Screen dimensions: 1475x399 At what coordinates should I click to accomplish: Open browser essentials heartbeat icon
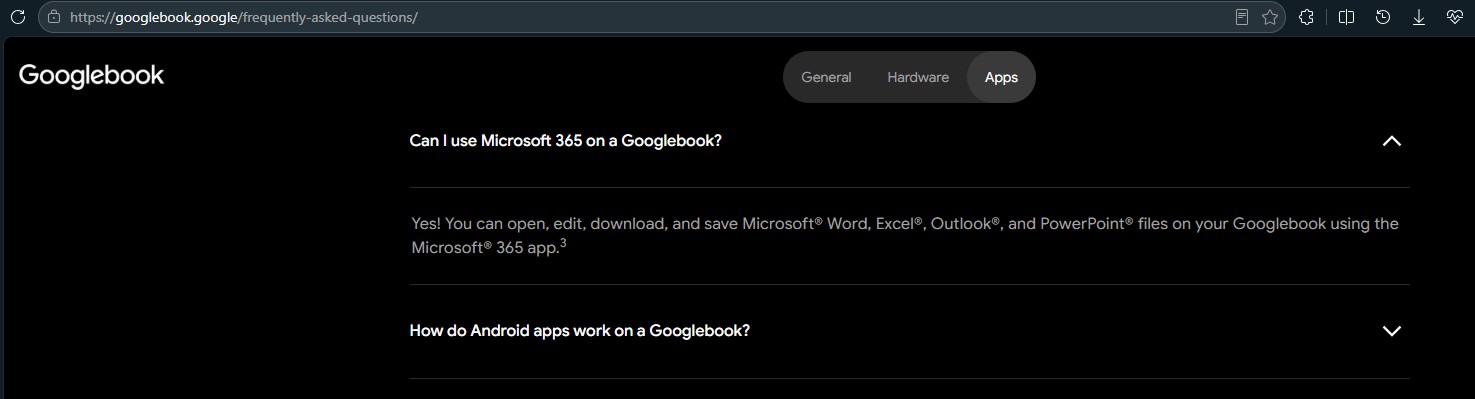[1455, 17]
